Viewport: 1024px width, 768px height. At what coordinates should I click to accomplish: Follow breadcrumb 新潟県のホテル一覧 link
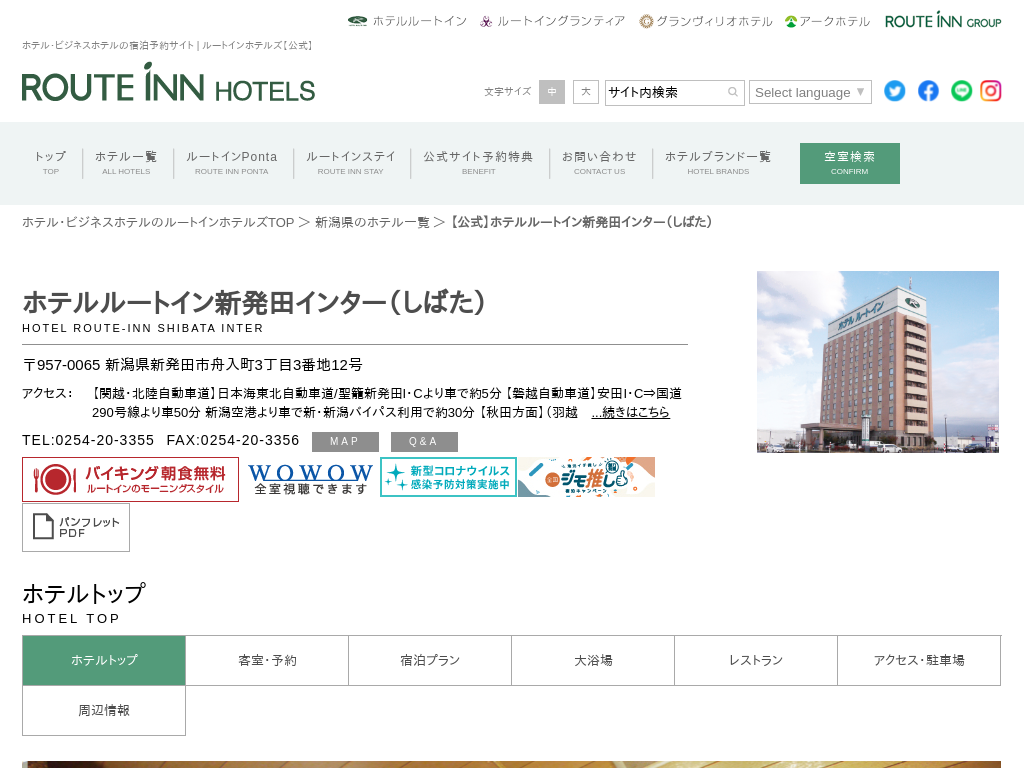pyautogui.click(x=372, y=222)
